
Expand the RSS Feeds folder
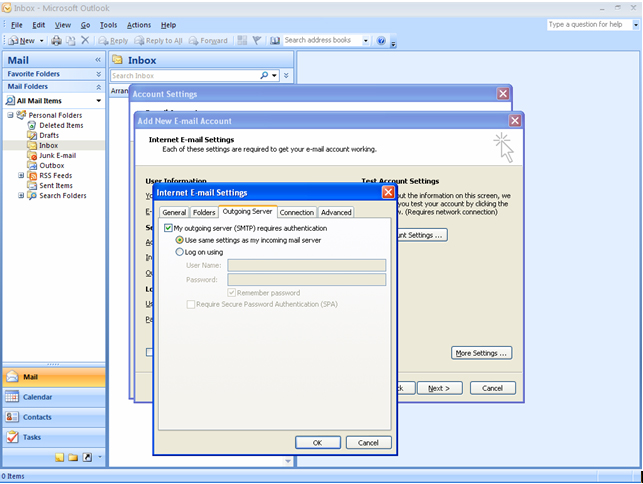tap(21, 175)
